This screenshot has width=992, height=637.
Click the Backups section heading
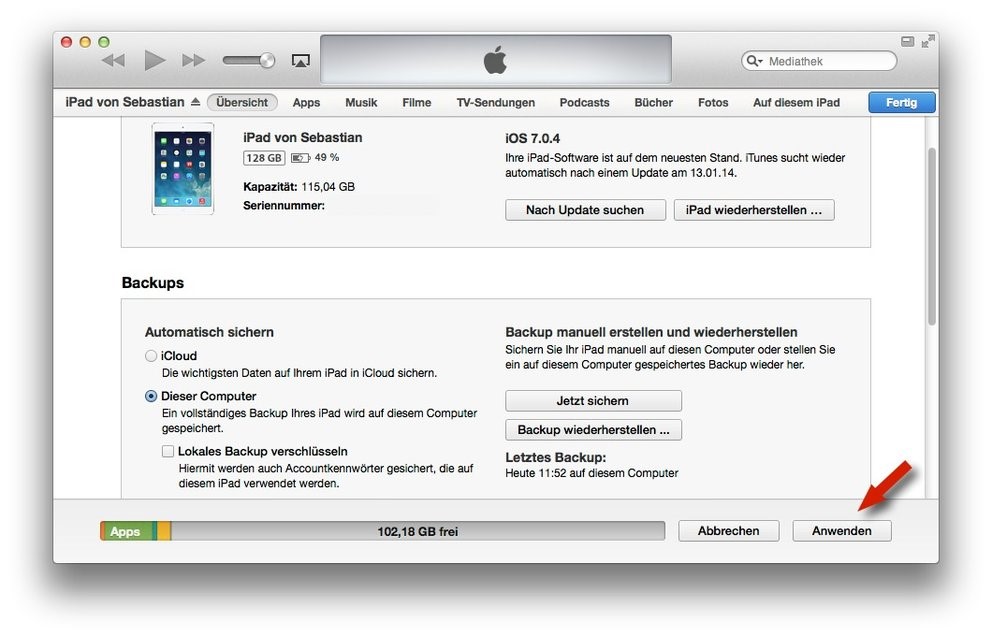coord(152,283)
